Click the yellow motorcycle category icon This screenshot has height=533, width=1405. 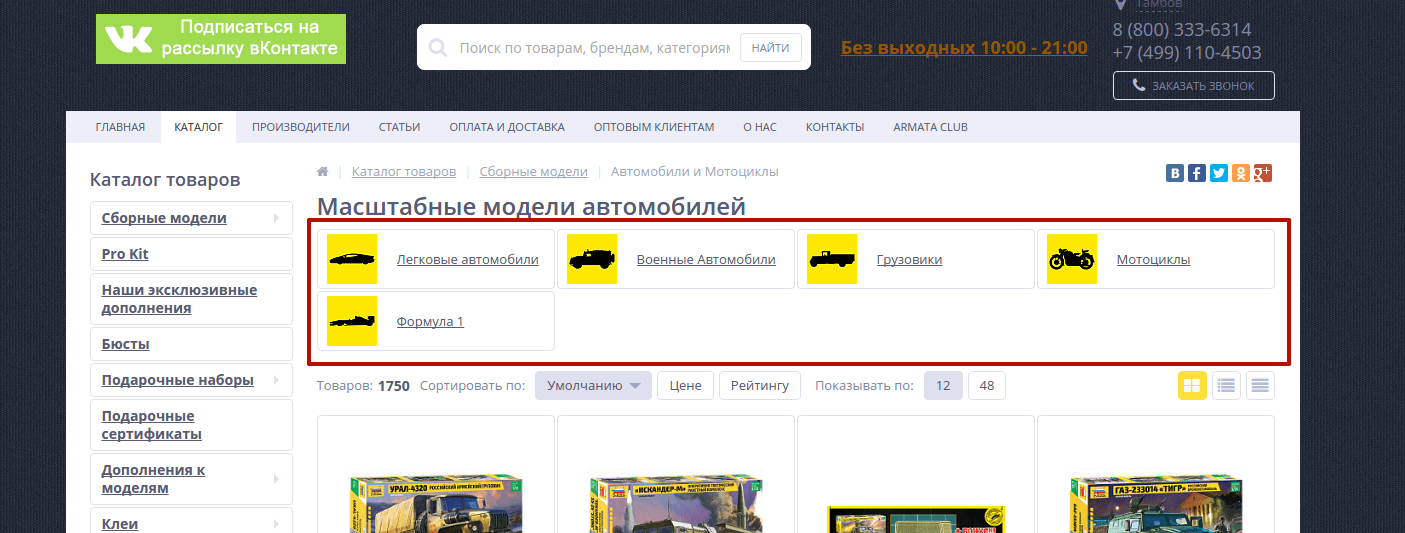[x=1072, y=259]
